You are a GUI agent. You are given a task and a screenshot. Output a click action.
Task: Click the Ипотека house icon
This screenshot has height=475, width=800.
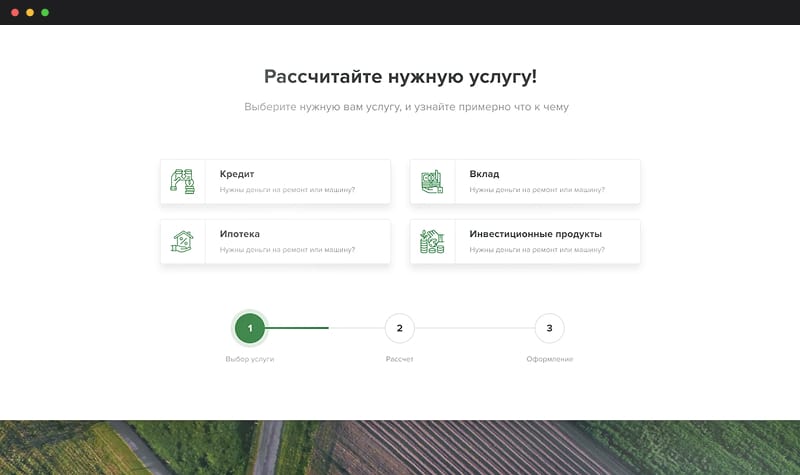pyautogui.click(x=182, y=241)
